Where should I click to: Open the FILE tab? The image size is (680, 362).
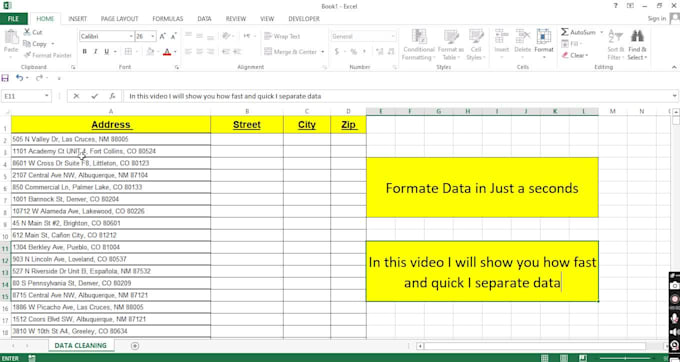[13, 19]
